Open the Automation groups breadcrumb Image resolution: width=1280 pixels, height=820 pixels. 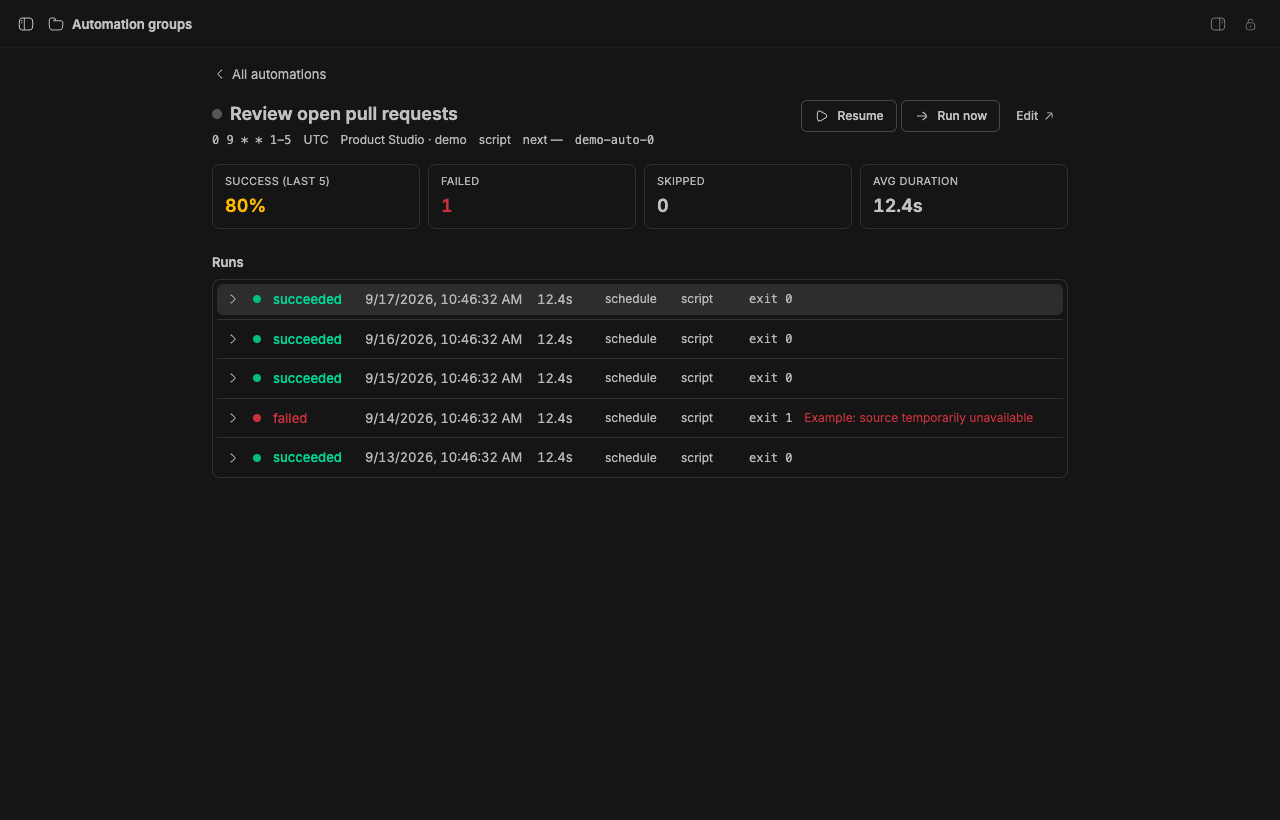pyautogui.click(x=132, y=24)
